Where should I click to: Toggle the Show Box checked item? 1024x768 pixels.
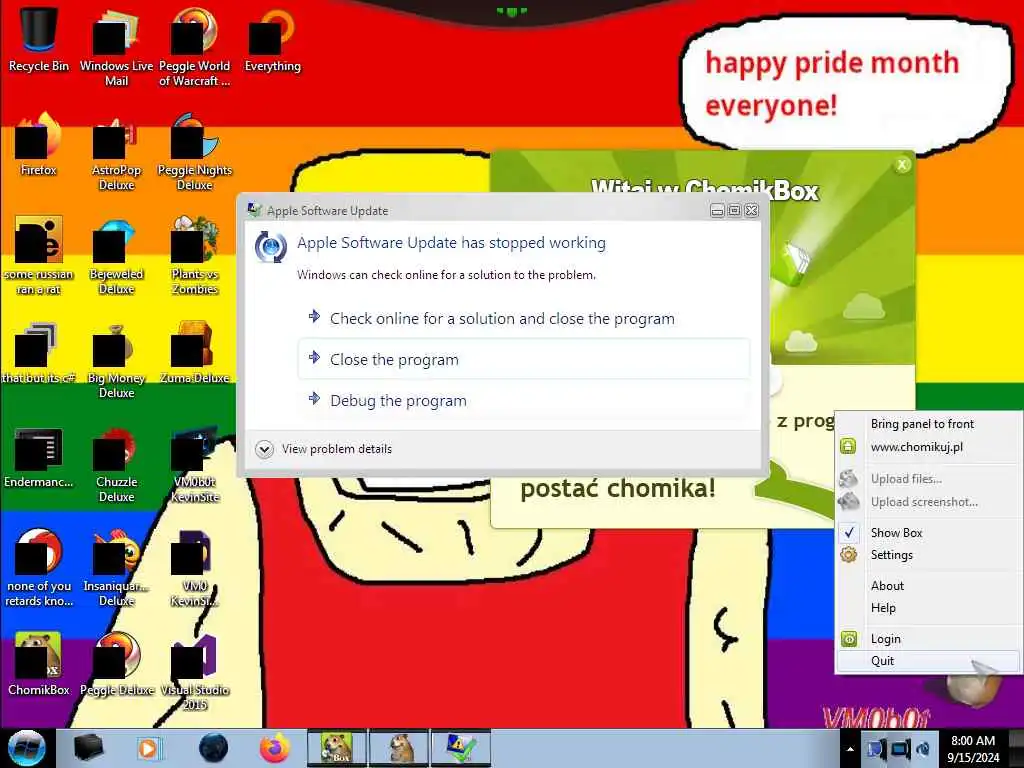click(x=928, y=533)
